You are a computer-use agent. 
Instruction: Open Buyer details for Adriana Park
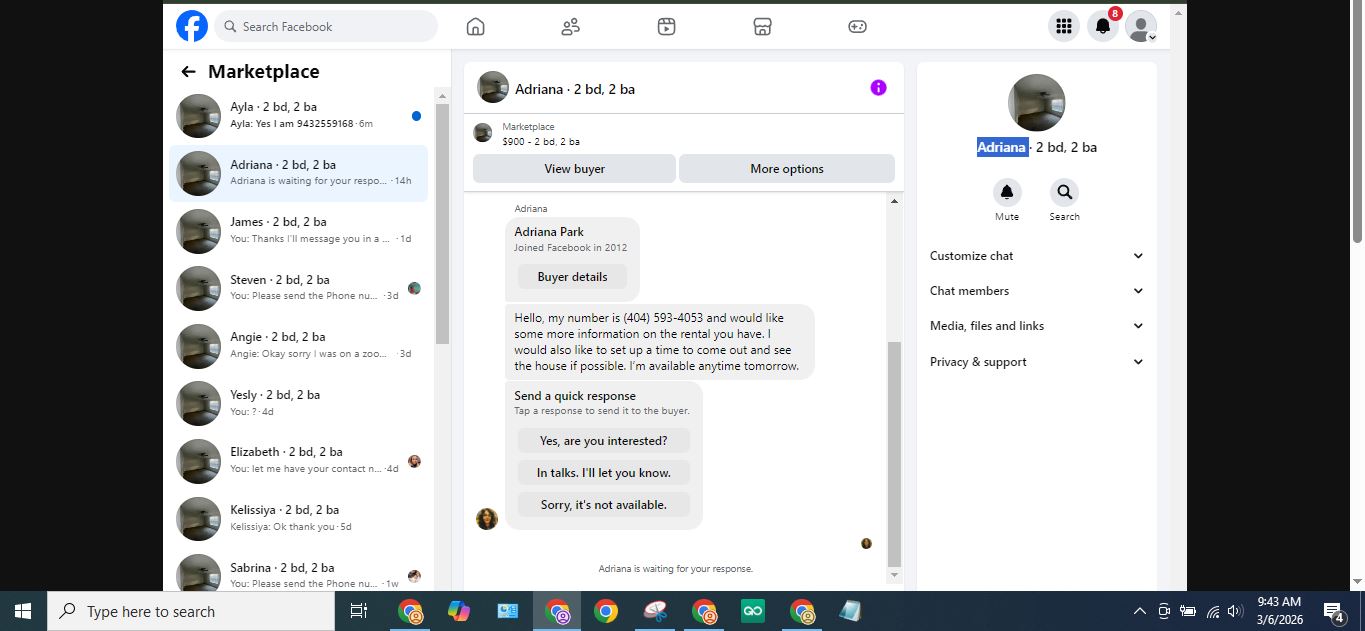(573, 277)
